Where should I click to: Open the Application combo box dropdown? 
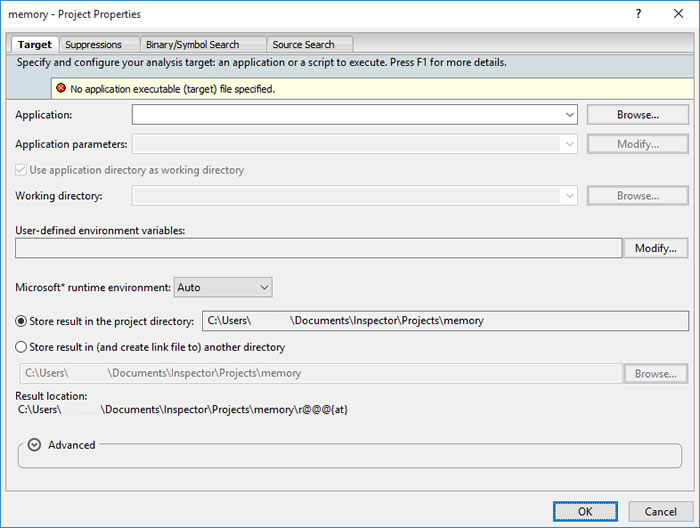point(569,115)
